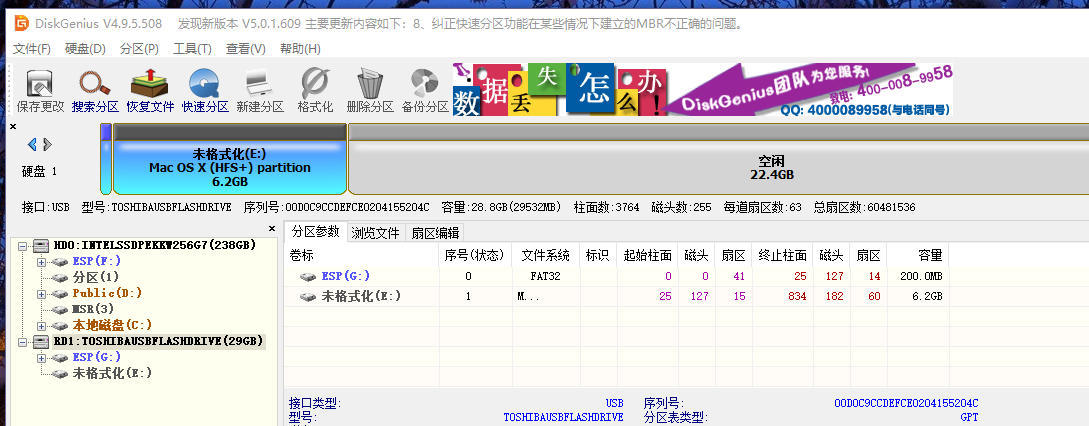This screenshot has height=426, width=1089.
Task: Click the FAT32 file system cell
Action: 545,277
